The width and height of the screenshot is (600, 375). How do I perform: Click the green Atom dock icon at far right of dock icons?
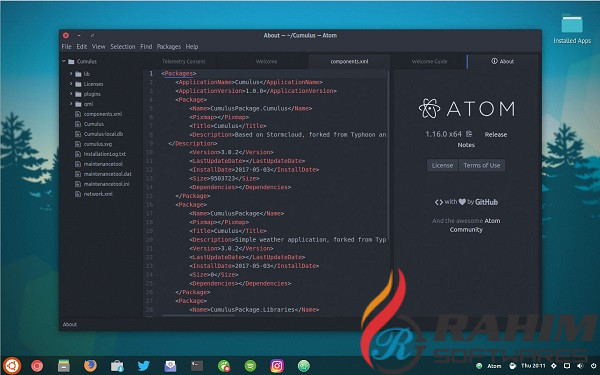pyautogui.click(x=304, y=366)
